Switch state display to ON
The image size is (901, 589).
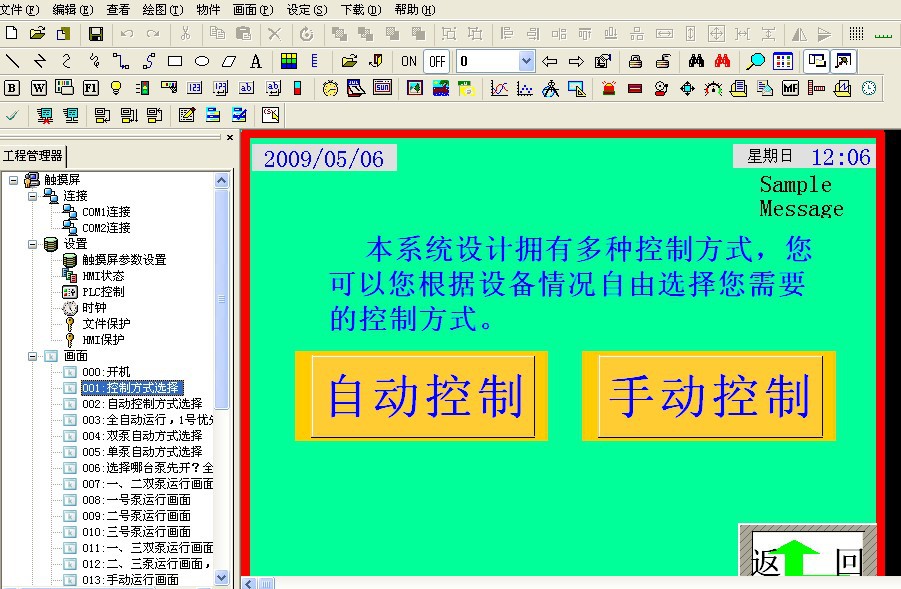409,61
